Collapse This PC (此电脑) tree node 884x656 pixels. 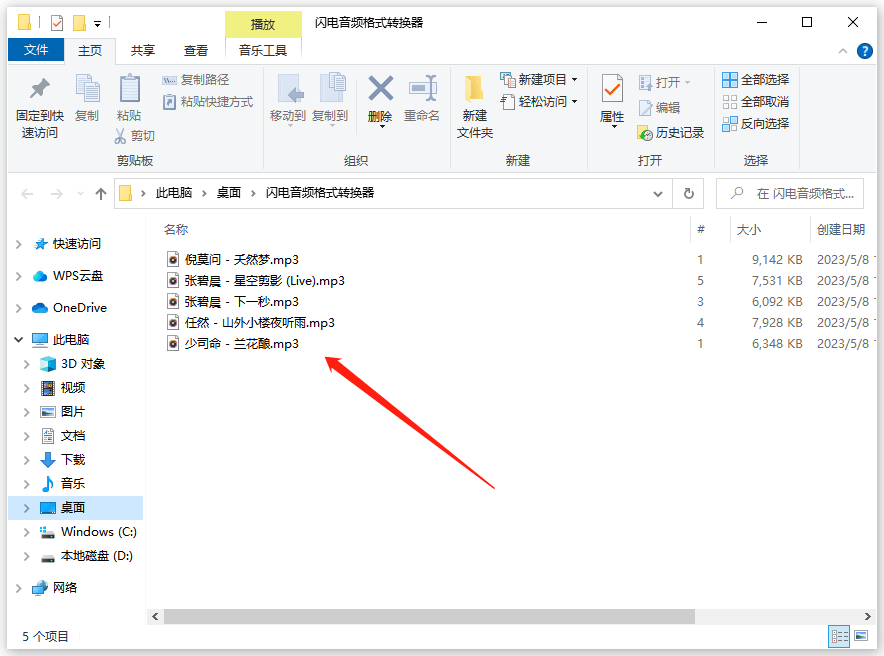pyautogui.click(x=19, y=340)
